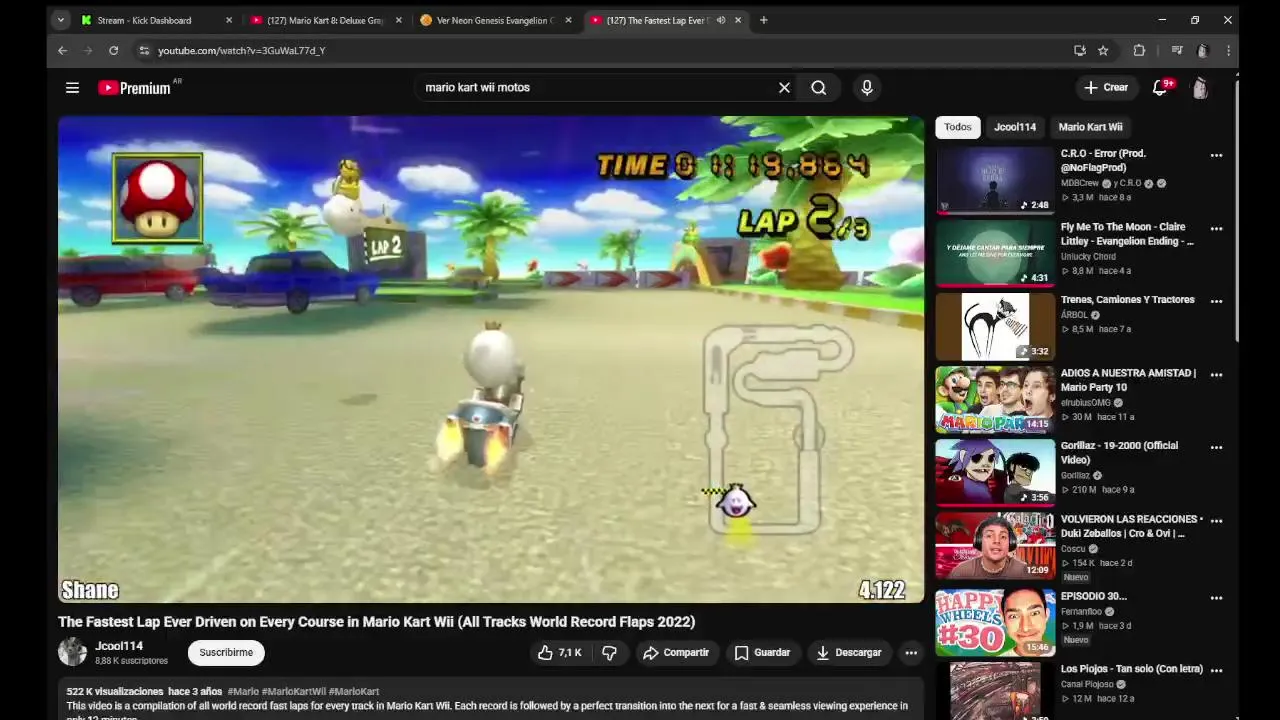
Task: Open the VOLVIERON LAS REACCIONES thumbnail
Action: point(995,546)
